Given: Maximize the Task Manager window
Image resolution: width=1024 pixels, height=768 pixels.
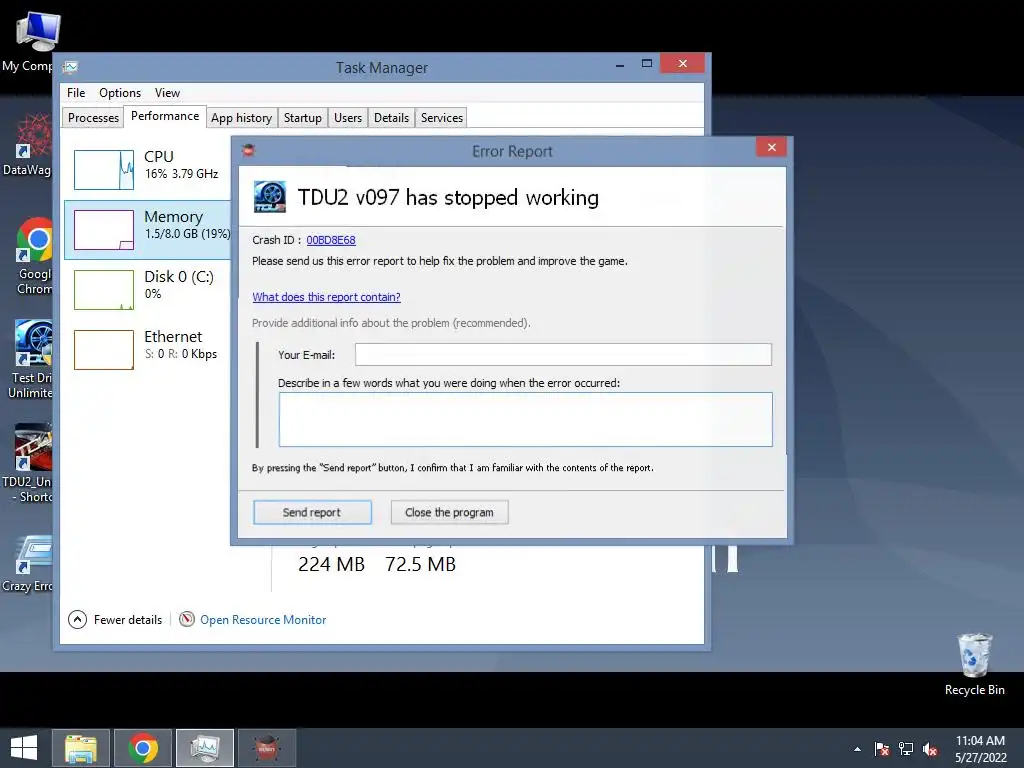Looking at the screenshot, I should [x=647, y=64].
